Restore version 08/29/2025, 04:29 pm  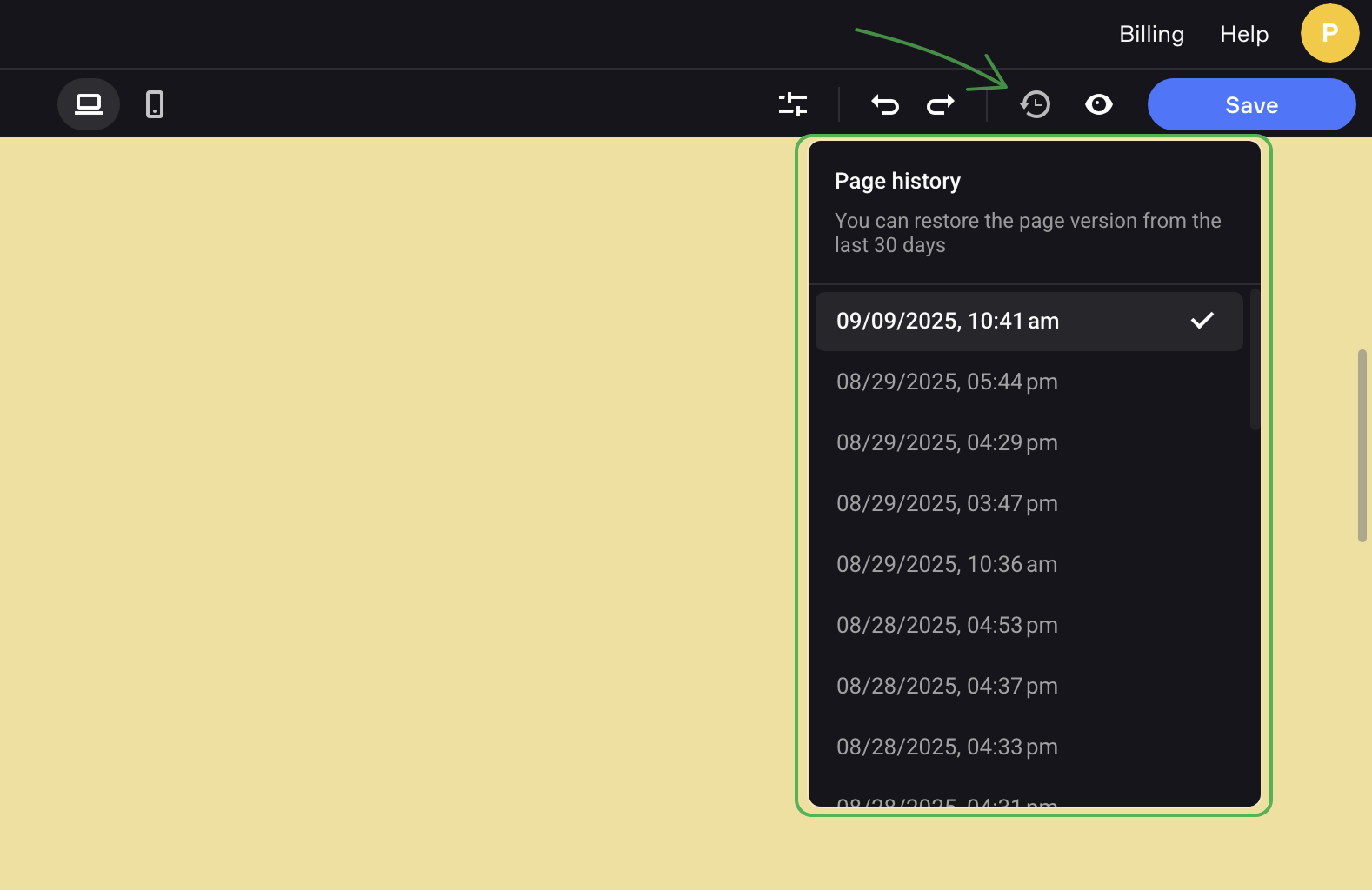coord(947,443)
